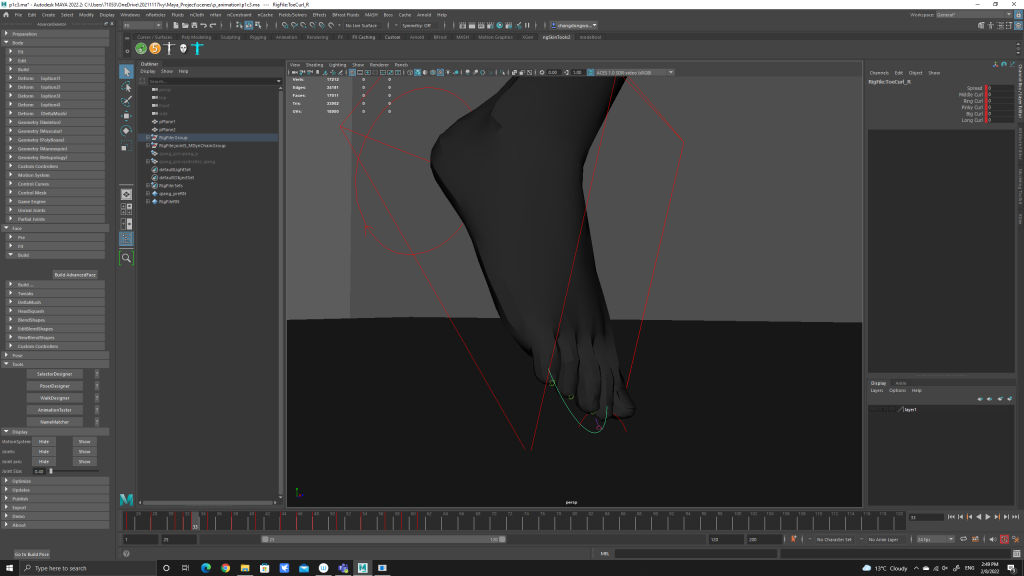This screenshot has width=1024, height=576.
Task: Play the animation forwards
Action: [x=988, y=517]
